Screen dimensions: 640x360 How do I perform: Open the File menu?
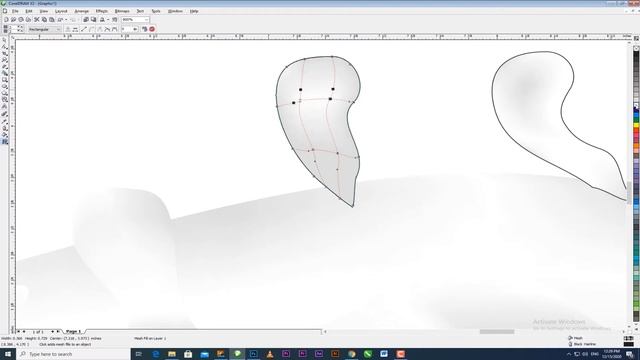(15, 11)
